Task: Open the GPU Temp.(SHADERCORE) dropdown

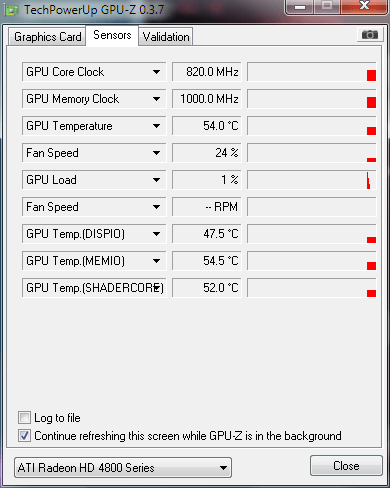Action: pyautogui.click(x=156, y=288)
